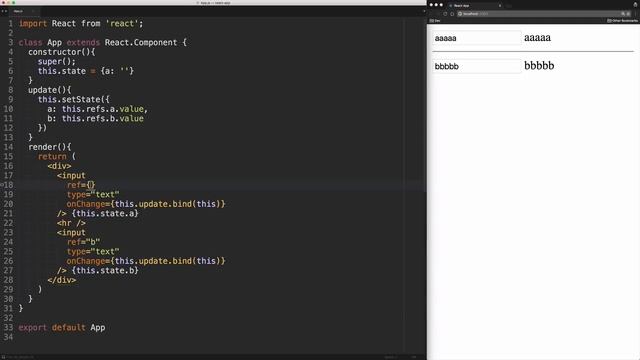This screenshot has width=640, height=360.
Task: Click the rendered aaaaa text beside the input
Action: click(x=537, y=38)
